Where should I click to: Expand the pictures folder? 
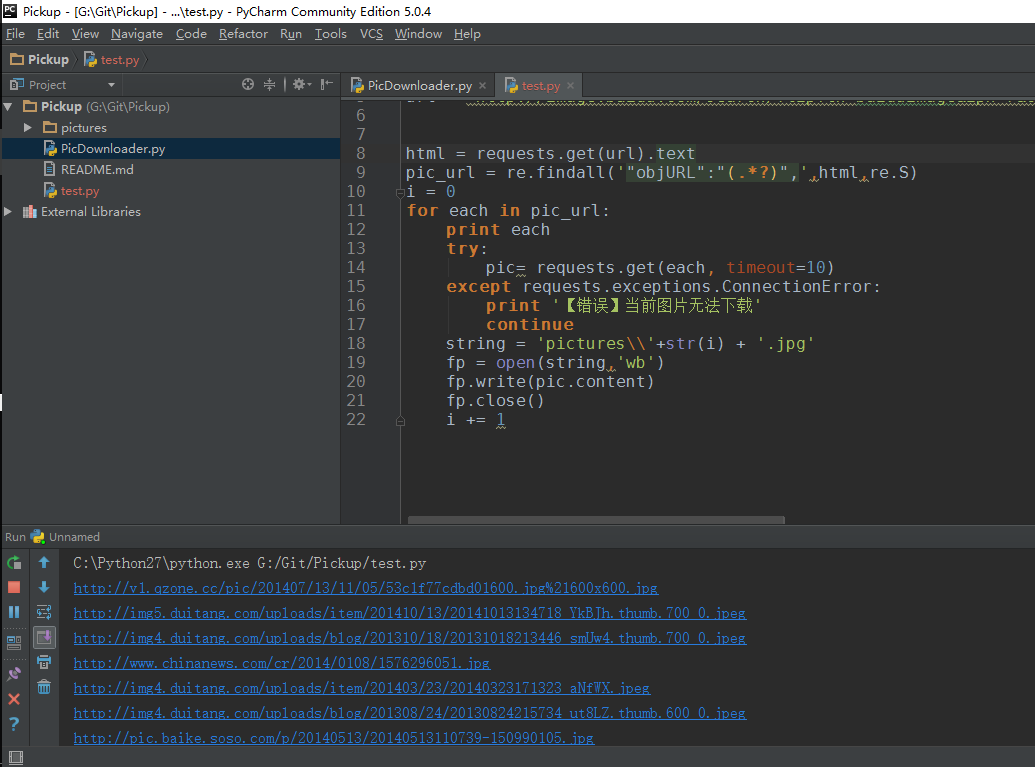[28, 127]
